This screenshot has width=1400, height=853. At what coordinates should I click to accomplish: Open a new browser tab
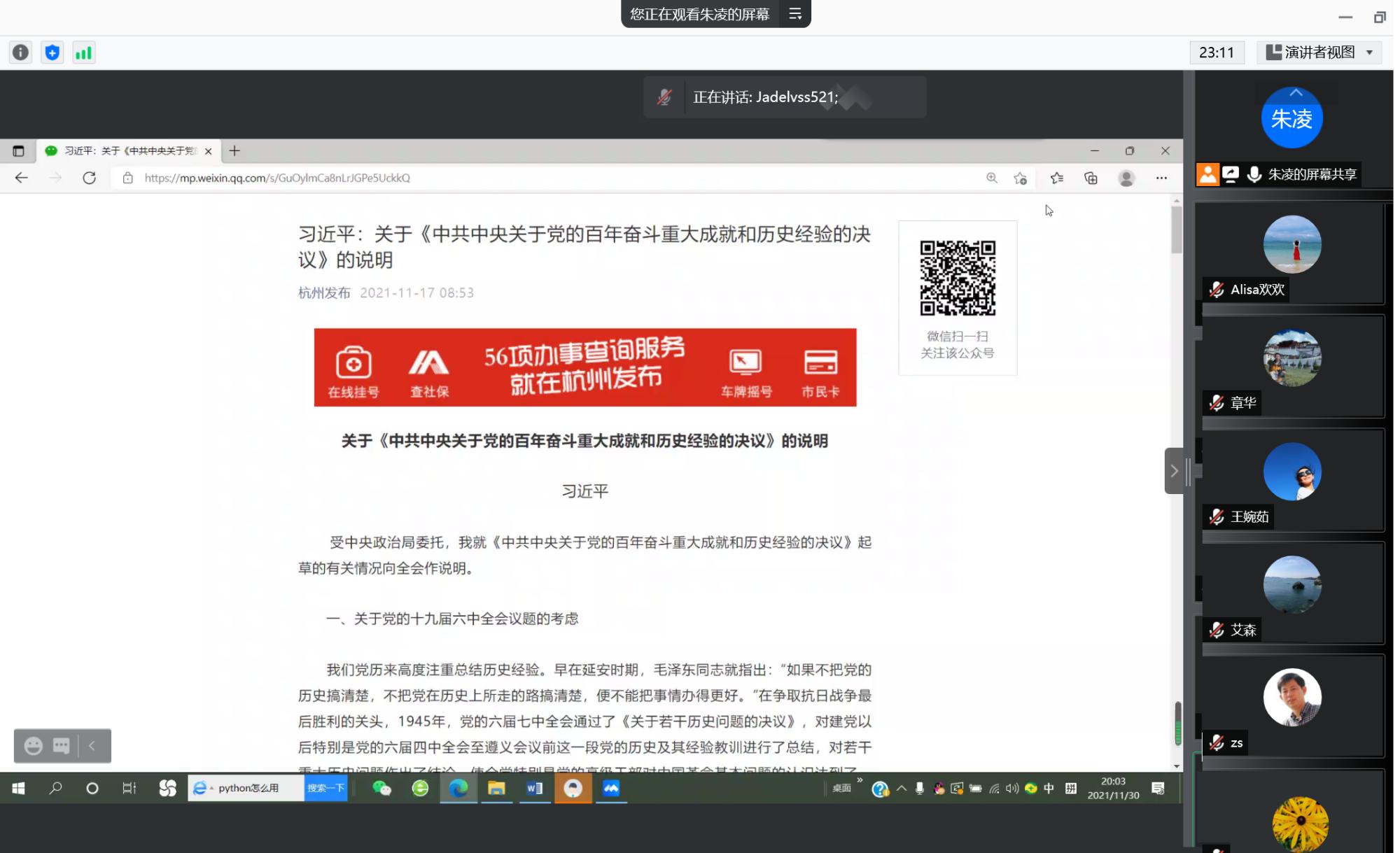pyautogui.click(x=234, y=150)
